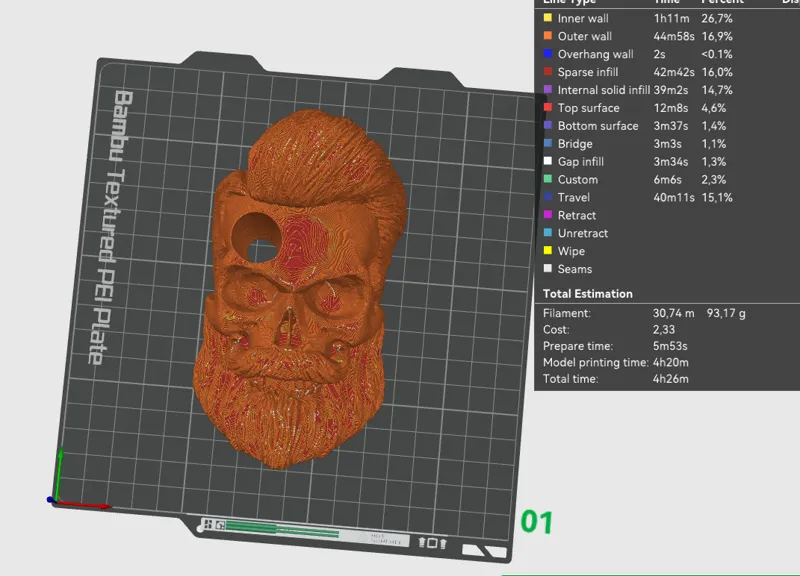The width and height of the screenshot is (800, 576).
Task: Click Total time value 4h26m
Action: click(670, 379)
